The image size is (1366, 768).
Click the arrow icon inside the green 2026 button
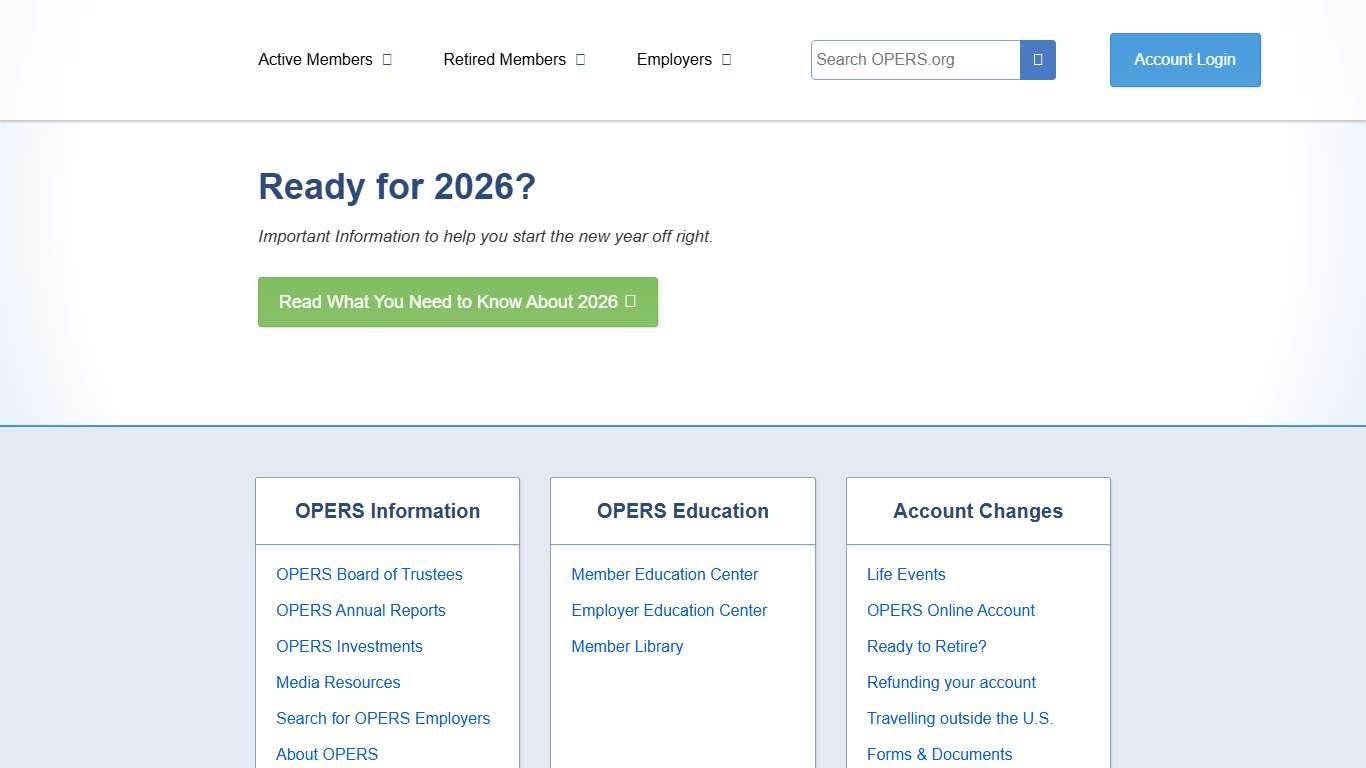coord(631,301)
